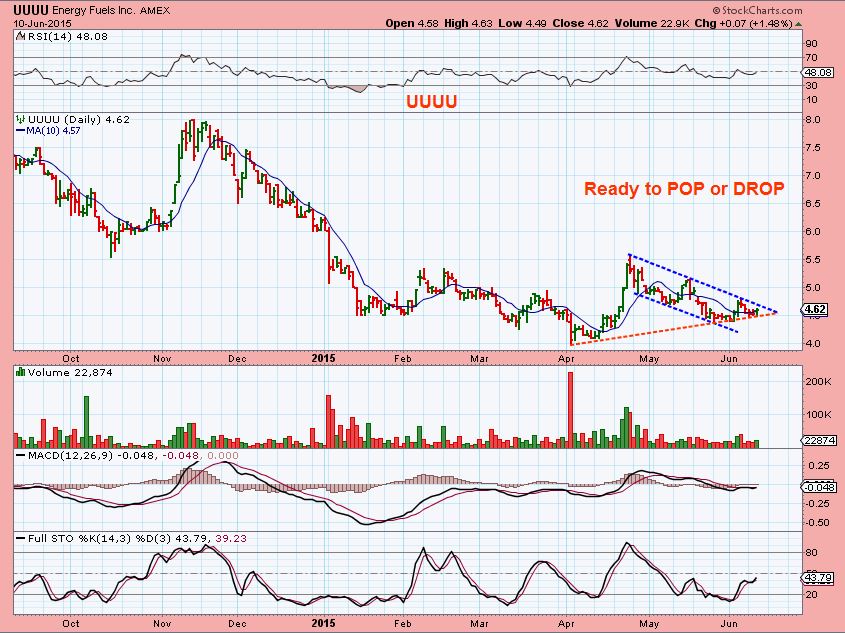The height and width of the screenshot is (633, 845).
Task: Click the 4.0 price axis label
Action: pyautogui.click(x=814, y=344)
